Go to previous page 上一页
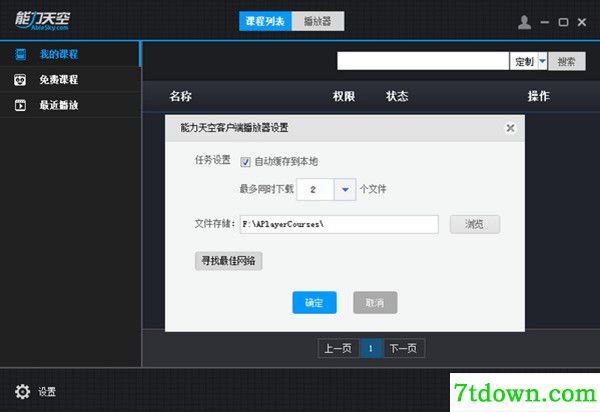Viewport: 600px width, 412px height. pos(338,348)
